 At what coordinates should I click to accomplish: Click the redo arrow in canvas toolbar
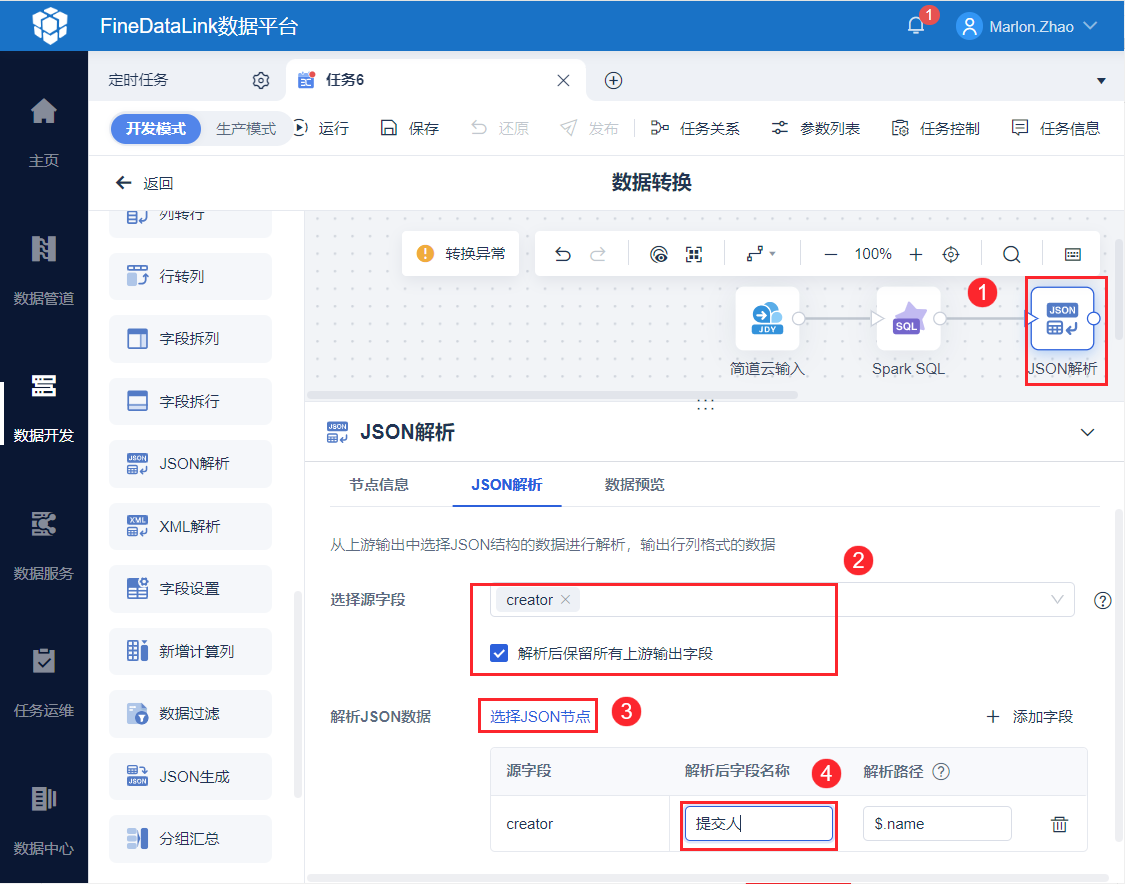(598, 254)
